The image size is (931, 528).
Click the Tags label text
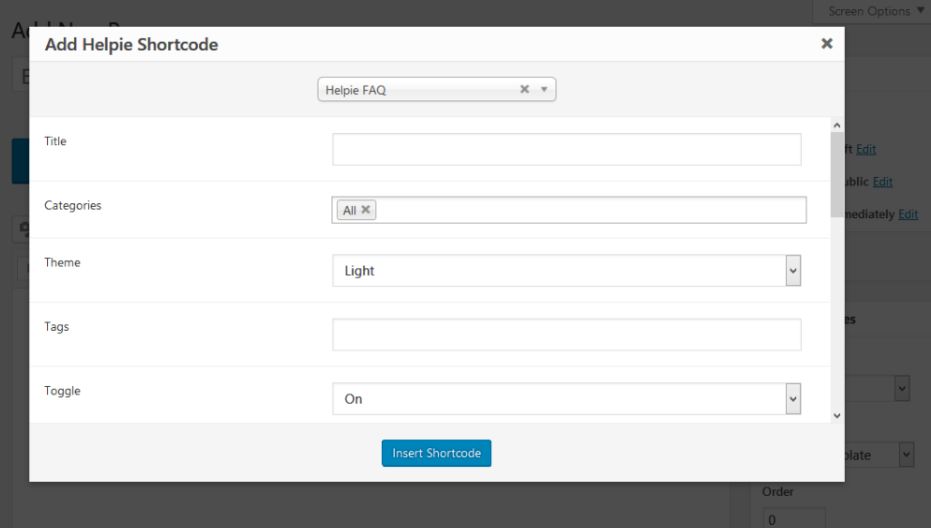click(x=56, y=327)
